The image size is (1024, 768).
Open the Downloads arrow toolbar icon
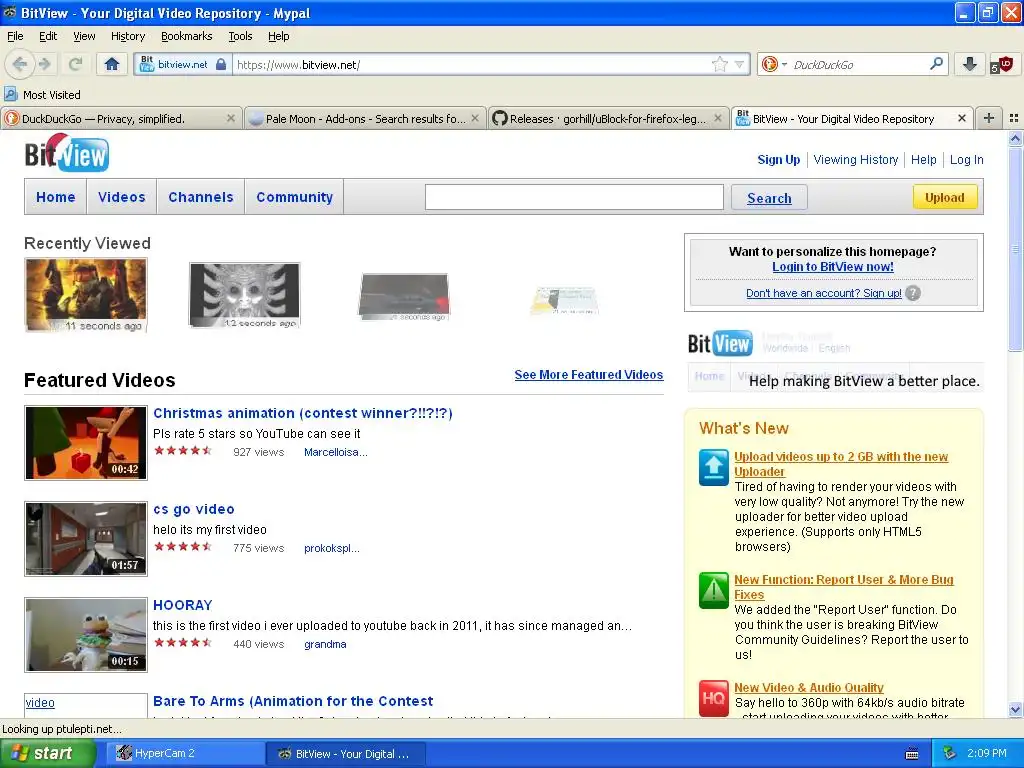coord(970,64)
